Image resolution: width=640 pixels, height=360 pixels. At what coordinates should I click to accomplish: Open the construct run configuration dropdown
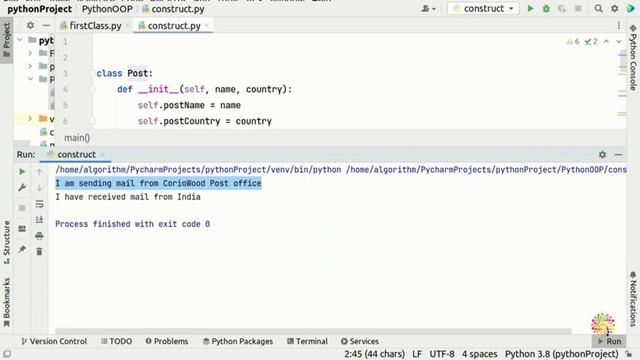[x=483, y=9]
